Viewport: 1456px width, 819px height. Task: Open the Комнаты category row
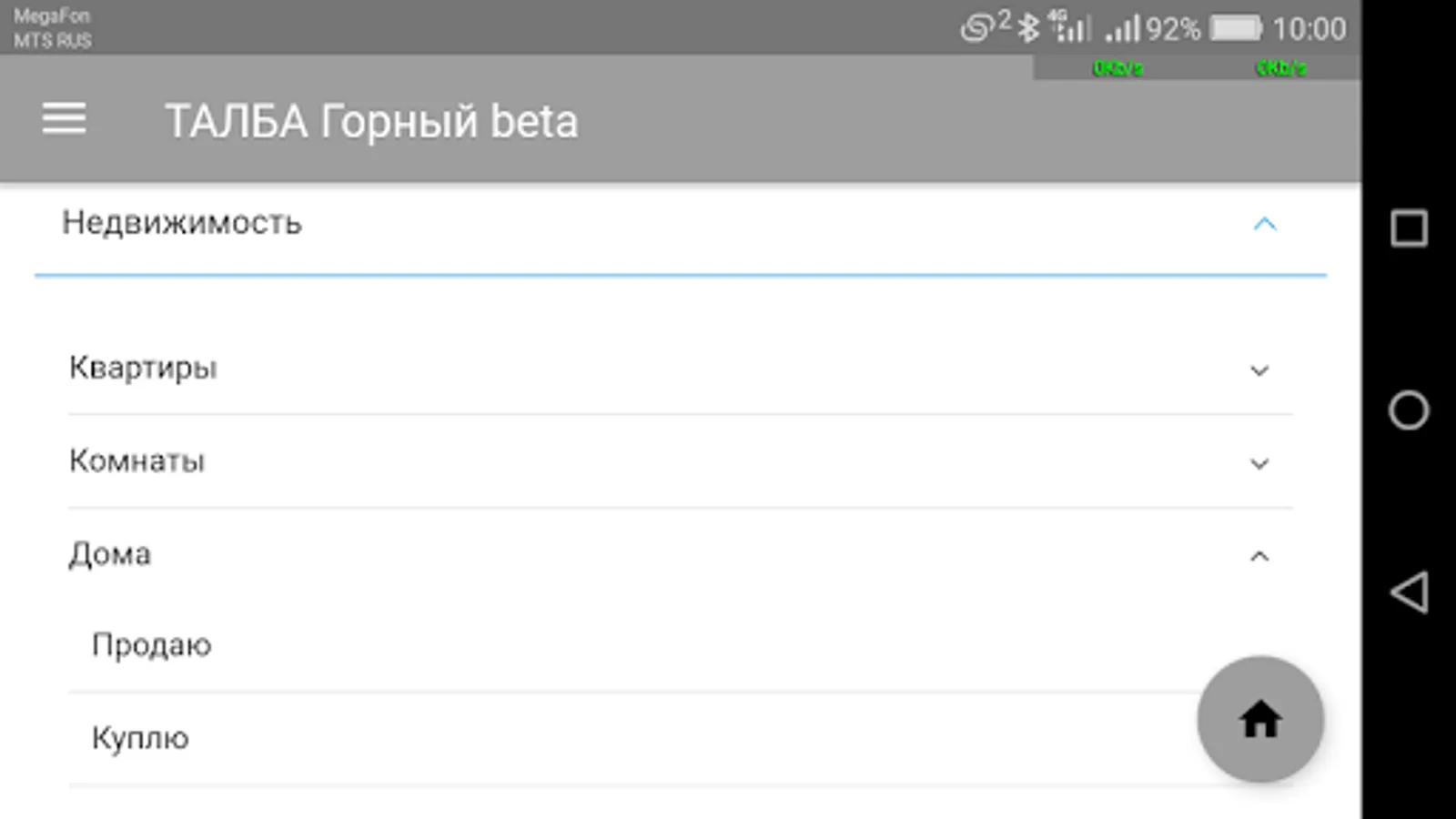[x=681, y=461]
